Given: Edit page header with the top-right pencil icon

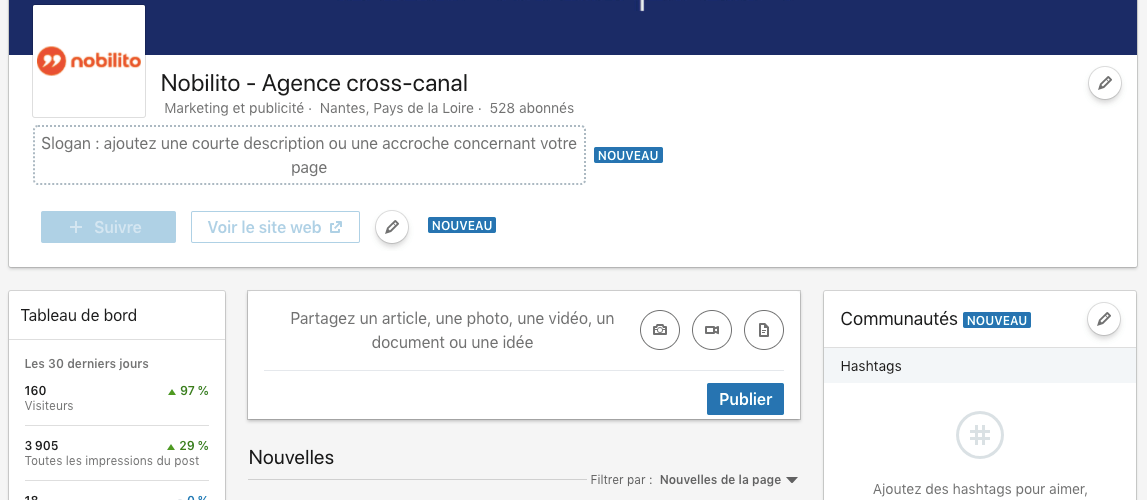Looking at the screenshot, I should 1104,83.
